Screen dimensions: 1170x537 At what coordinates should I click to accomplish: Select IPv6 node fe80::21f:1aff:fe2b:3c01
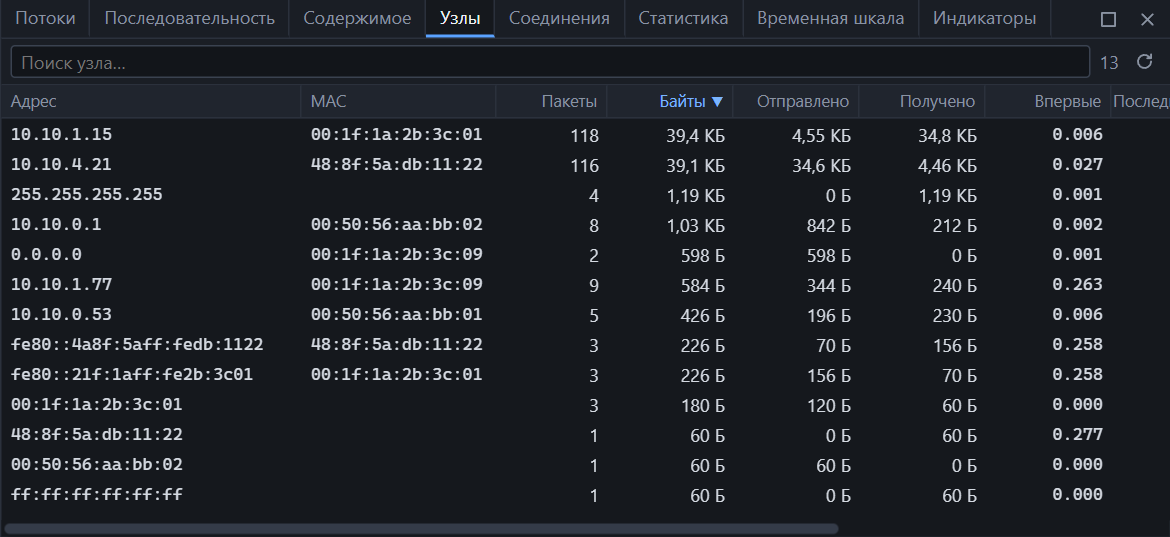point(585,374)
